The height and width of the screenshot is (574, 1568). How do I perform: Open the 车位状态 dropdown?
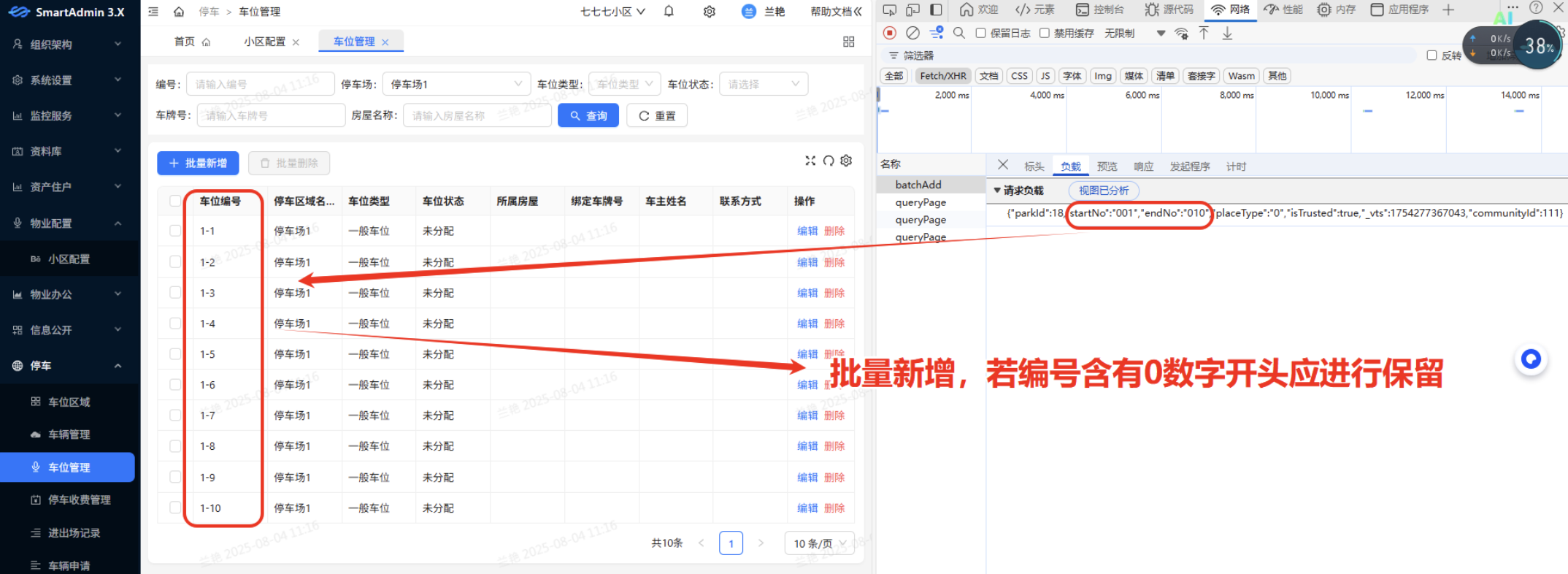tap(763, 84)
